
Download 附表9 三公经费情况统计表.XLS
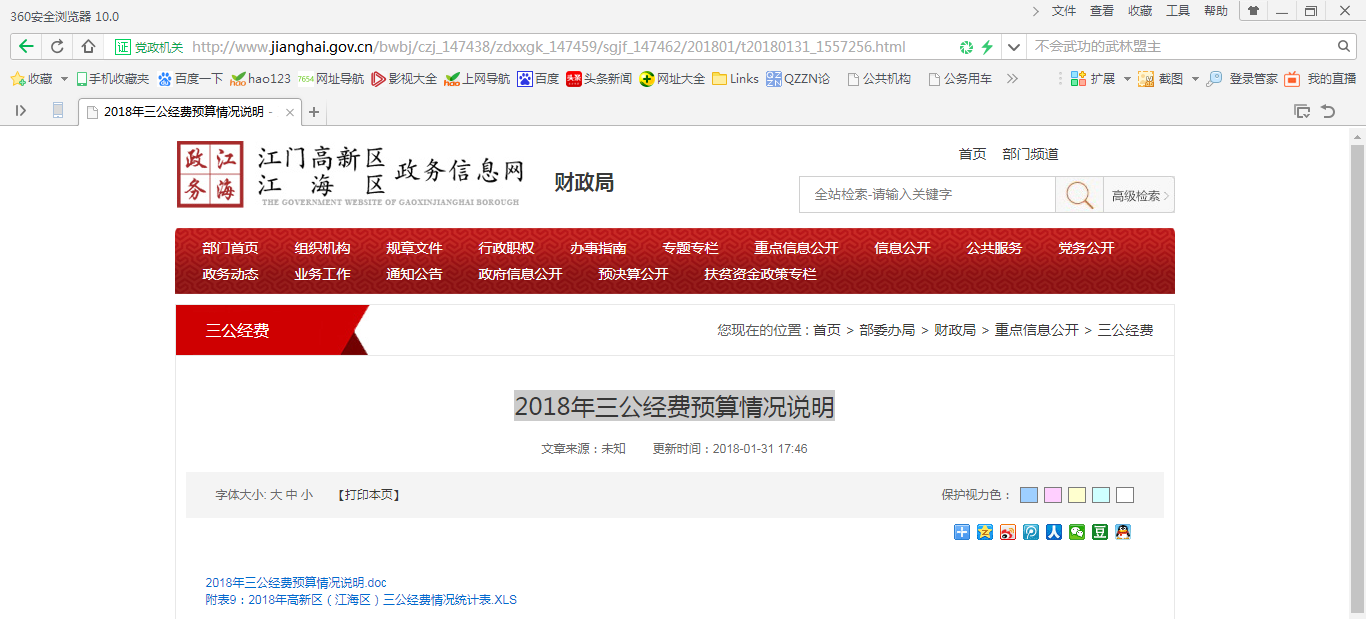point(361,600)
